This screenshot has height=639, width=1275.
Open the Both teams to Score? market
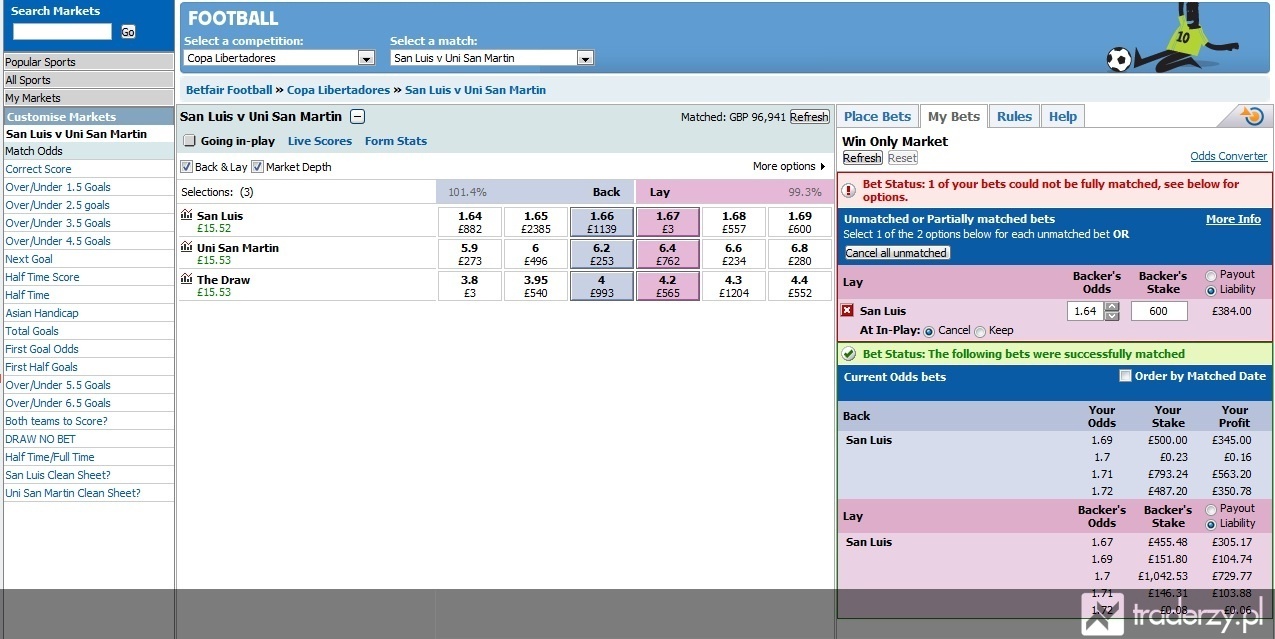tap(56, 421)
